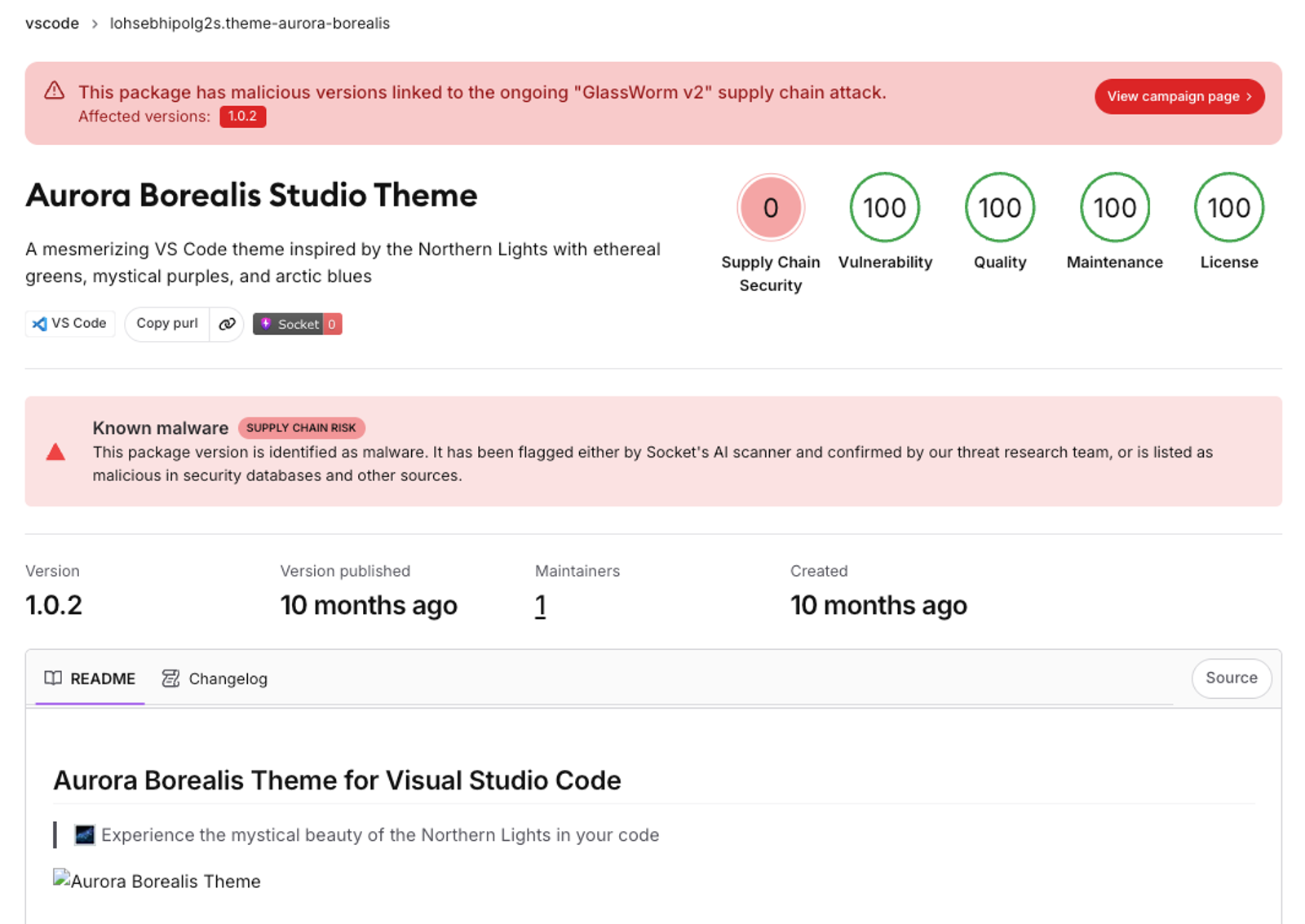This screenshot has height=924, width=1305.
Task: Click the SUPPLY CHAIN RISK tag
Action: point(301,428)
